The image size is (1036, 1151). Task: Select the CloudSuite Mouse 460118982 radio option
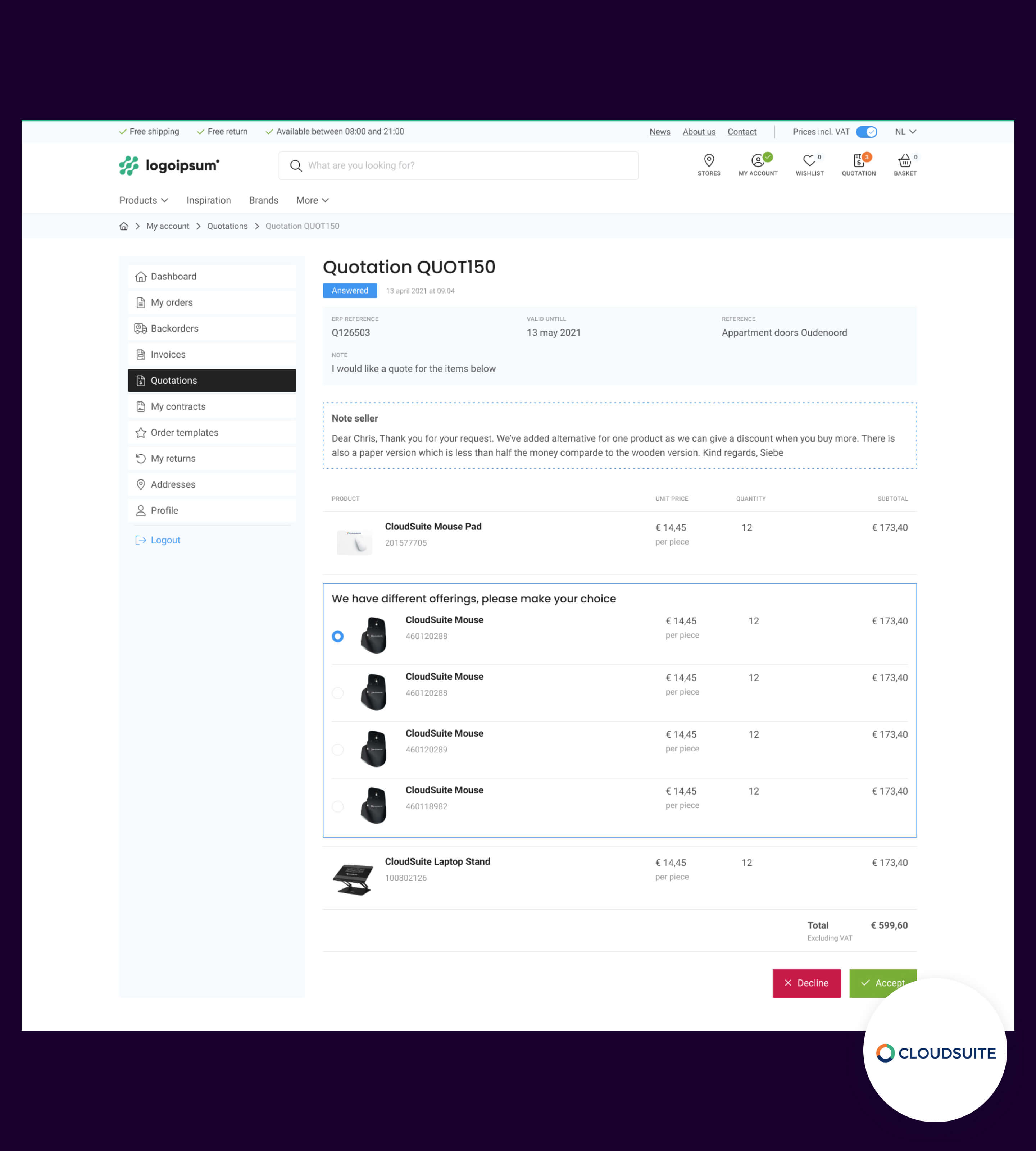click(337, 807)
